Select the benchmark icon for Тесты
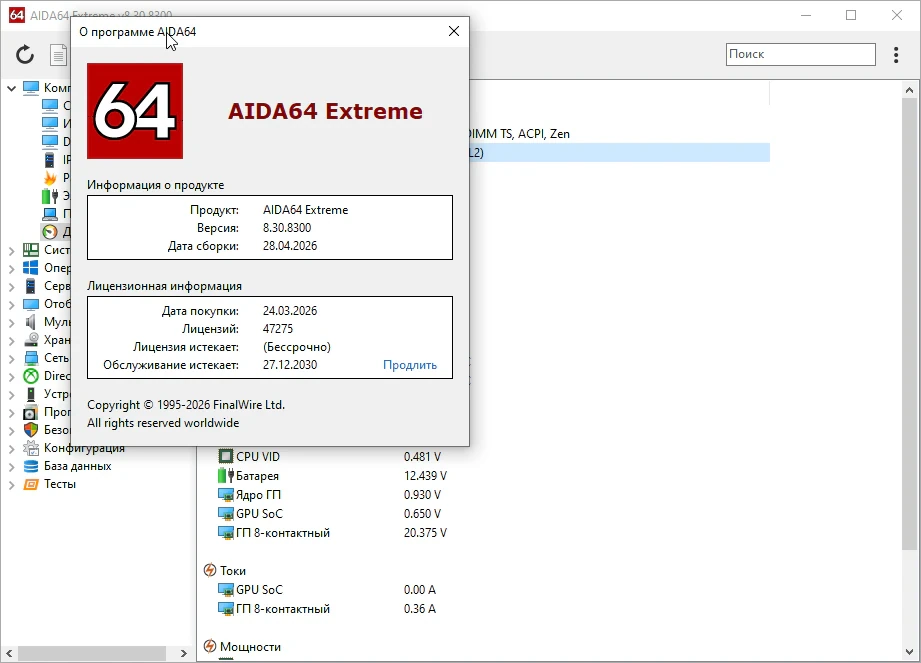The image size is (921, 663). 31,484
